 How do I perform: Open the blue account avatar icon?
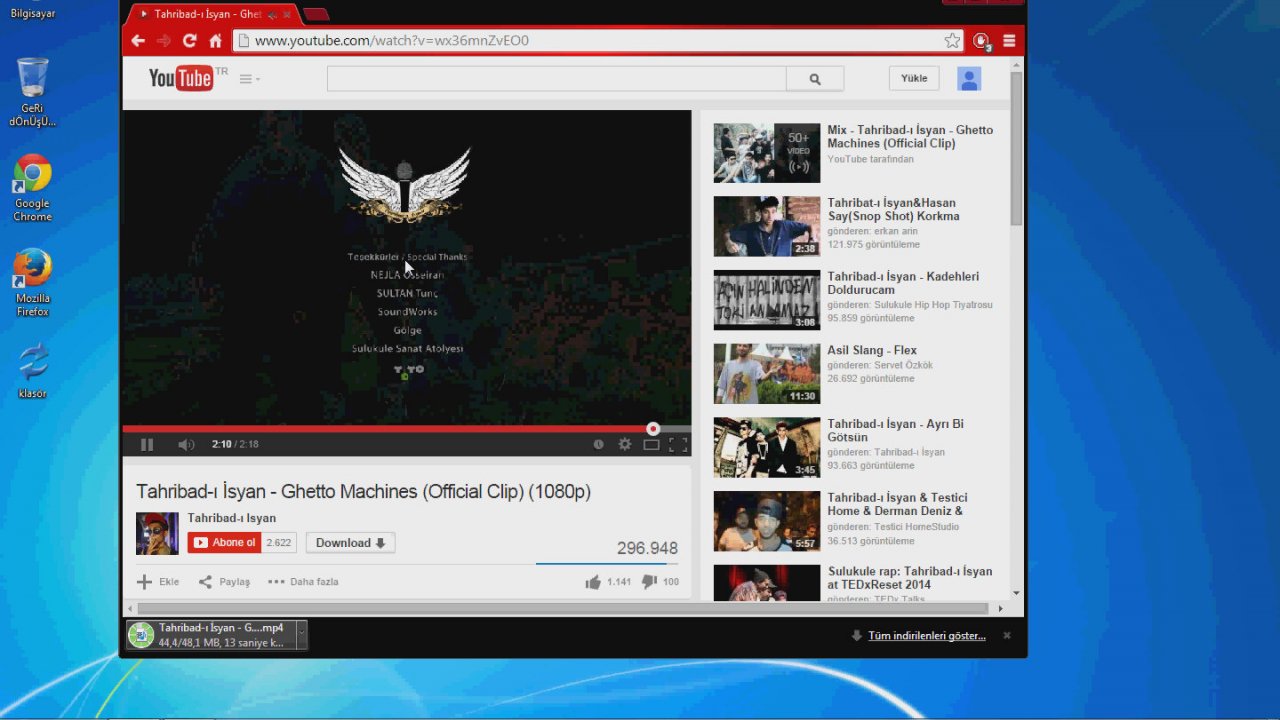coord(969,79)
